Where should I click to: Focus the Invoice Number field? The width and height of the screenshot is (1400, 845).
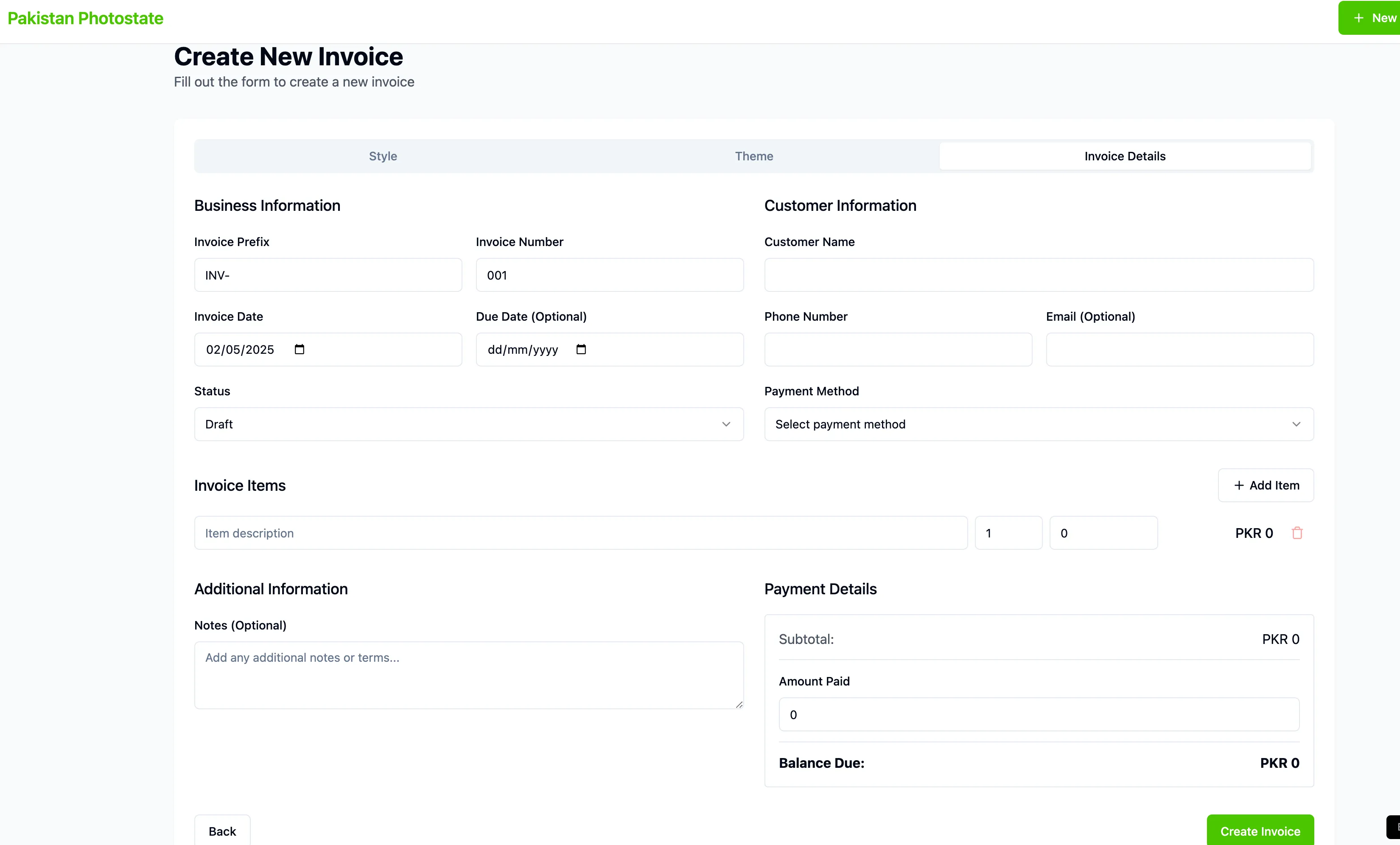(x=610, y=275)
